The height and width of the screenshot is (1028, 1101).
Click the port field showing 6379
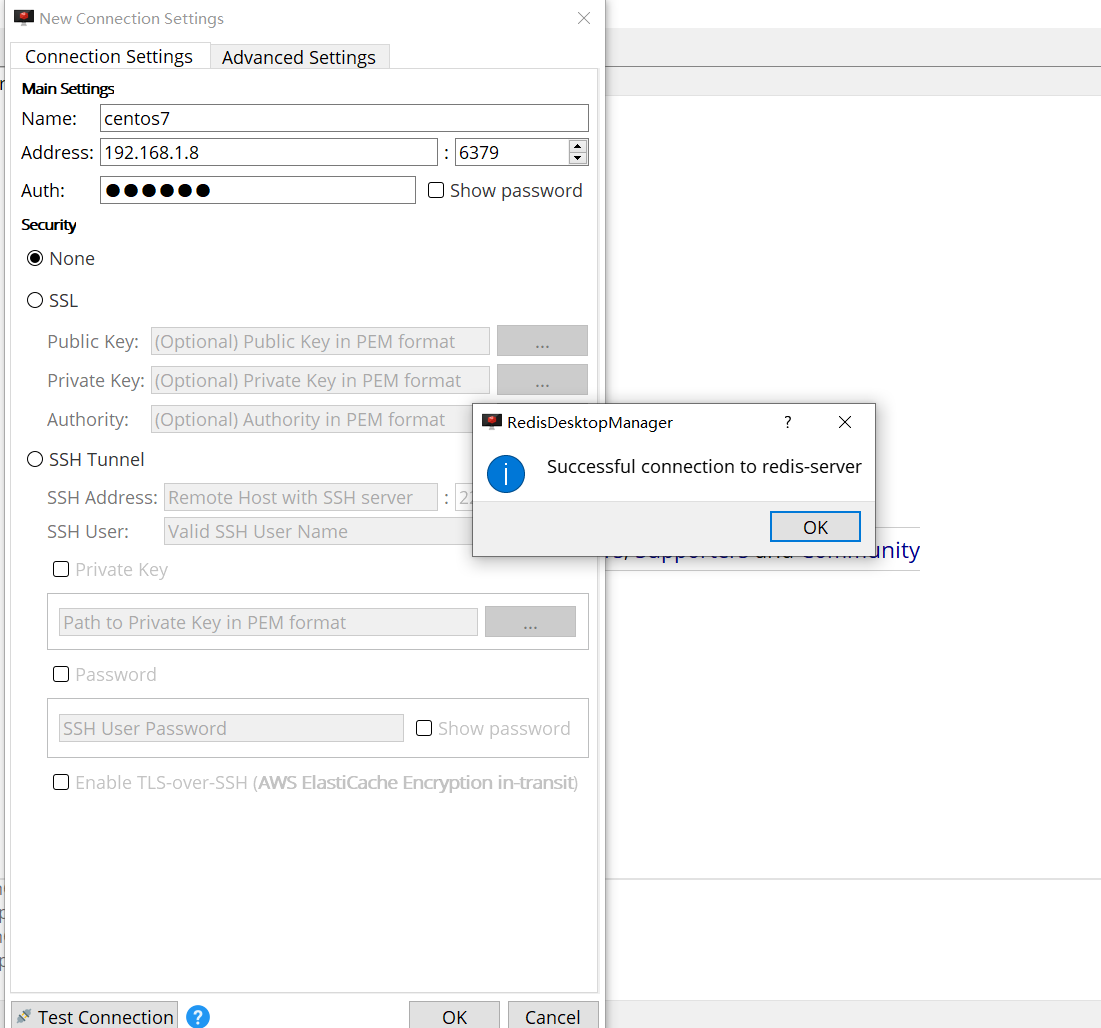pos(512,152)
